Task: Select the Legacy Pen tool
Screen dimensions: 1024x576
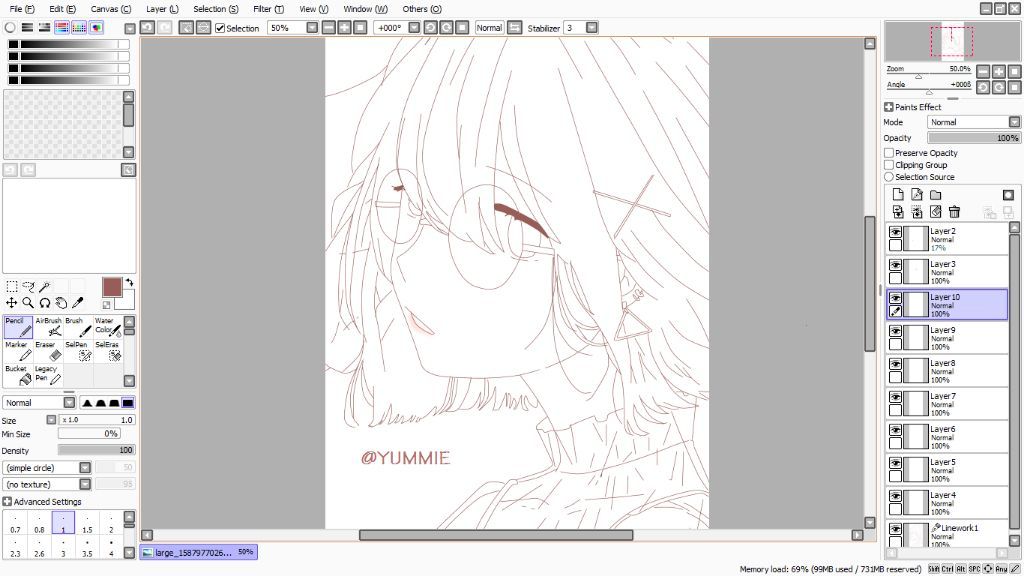Action: (x=48, y=376)
